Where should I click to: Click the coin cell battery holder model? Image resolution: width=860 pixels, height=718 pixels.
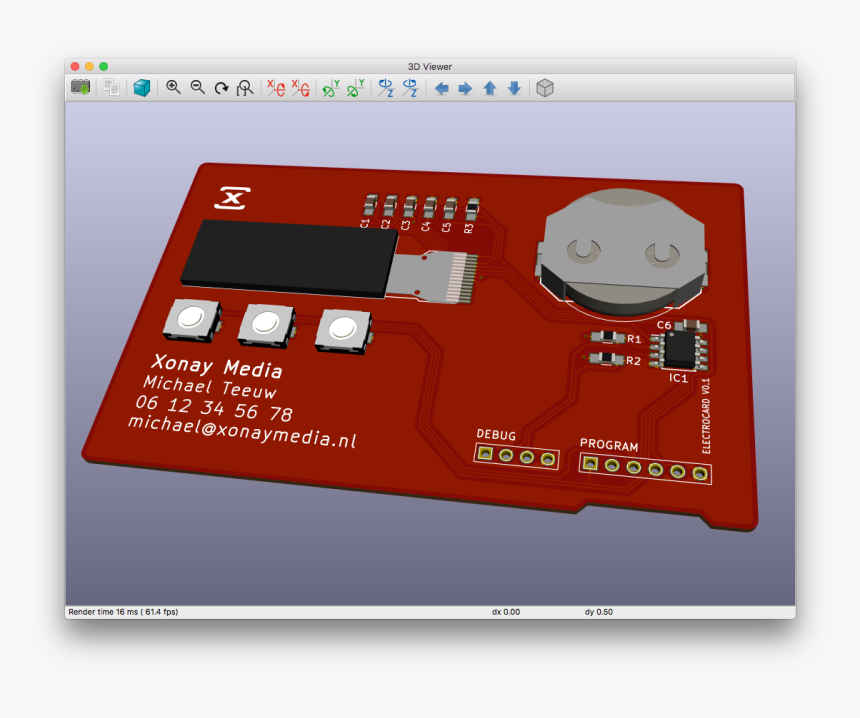[x=621, y=252]
